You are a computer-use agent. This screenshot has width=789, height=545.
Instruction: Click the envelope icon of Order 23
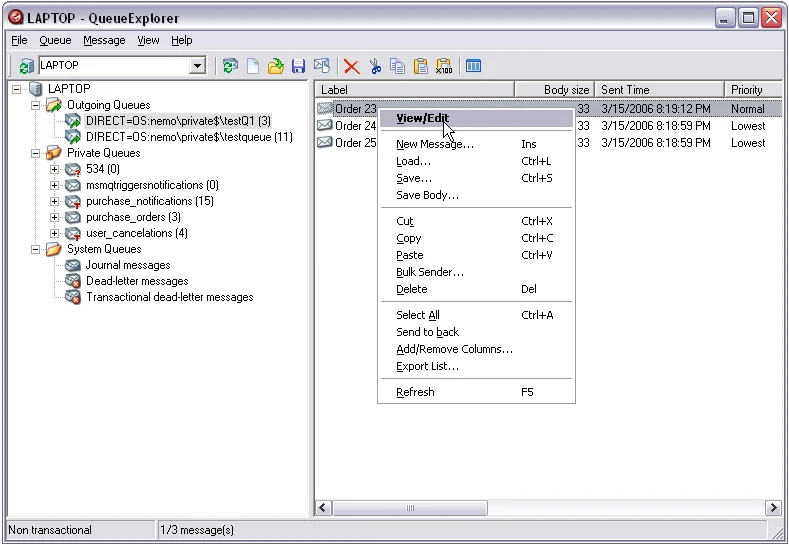coord(325,108)
